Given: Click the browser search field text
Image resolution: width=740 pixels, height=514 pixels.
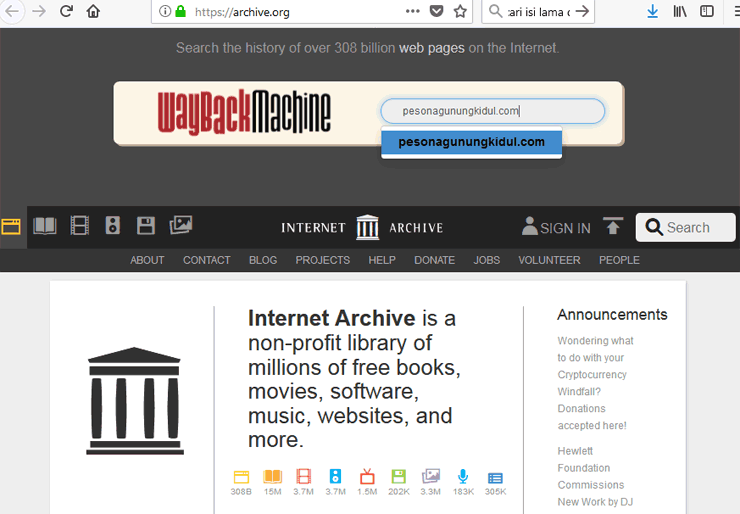Looking at the screenshot, I should [539, 12].
